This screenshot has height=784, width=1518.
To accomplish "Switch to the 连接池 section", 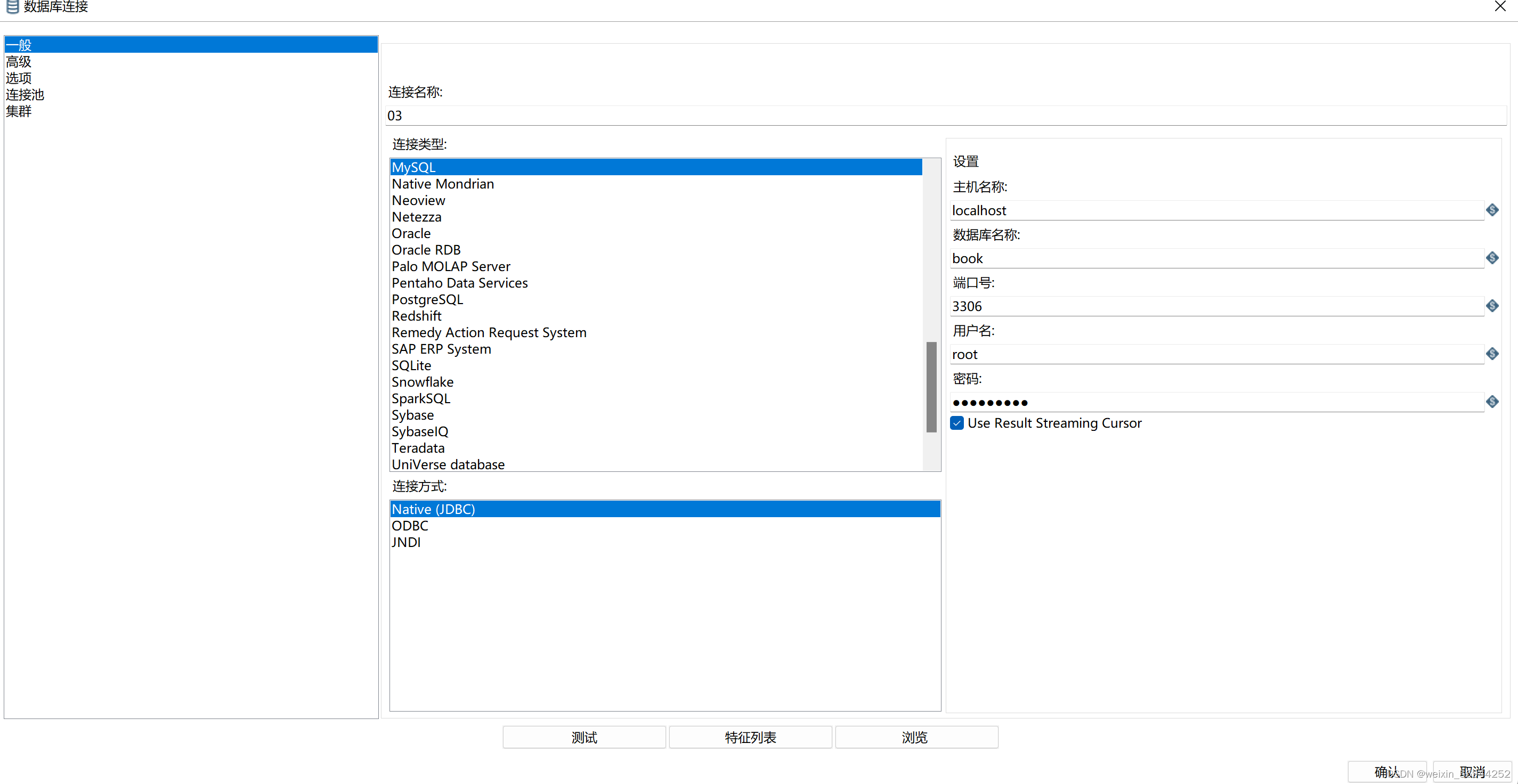I will point(25,94).
